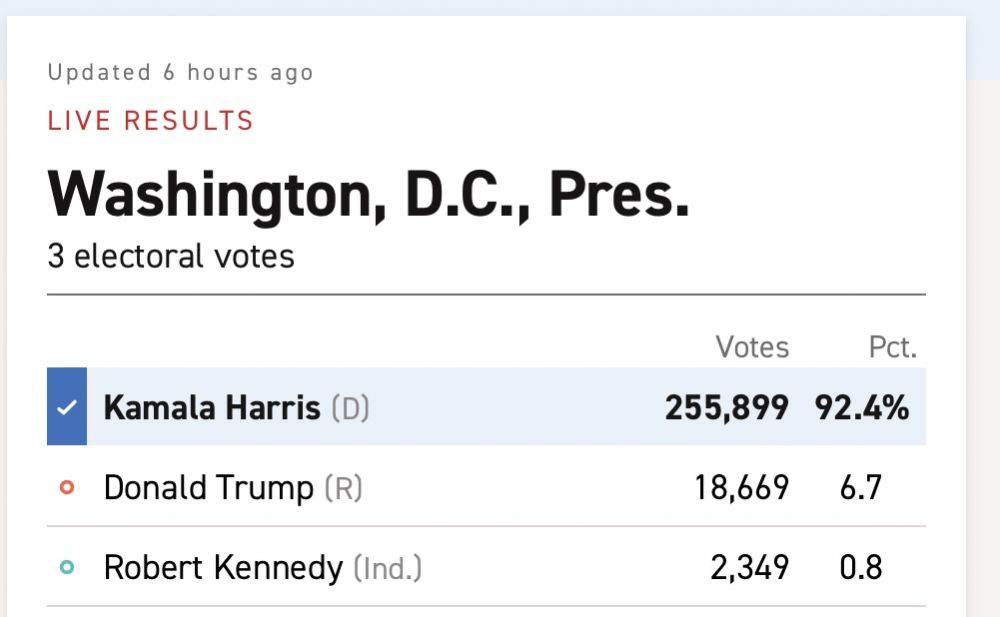Select the Kamala Harris candidate name
The width and height of the screenshot is (1000, 617).
(212, 408)
